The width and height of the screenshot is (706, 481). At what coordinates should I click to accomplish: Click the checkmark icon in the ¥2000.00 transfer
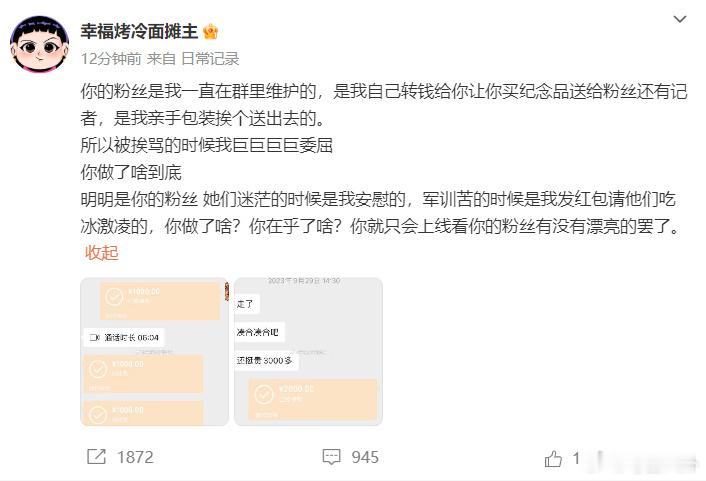coord(264,395)
